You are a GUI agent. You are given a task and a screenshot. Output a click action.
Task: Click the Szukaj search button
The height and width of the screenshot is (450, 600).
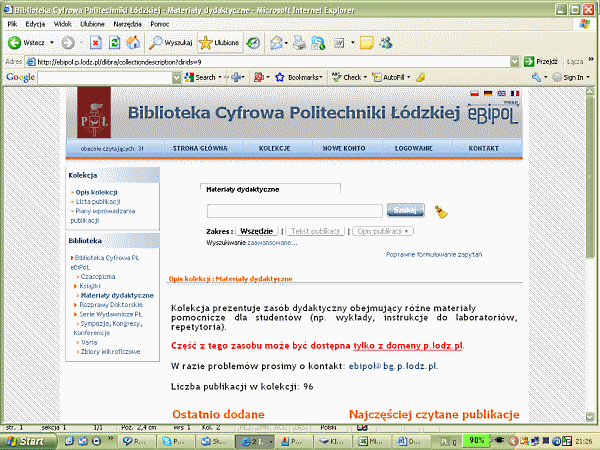click(x=406, y=210)
